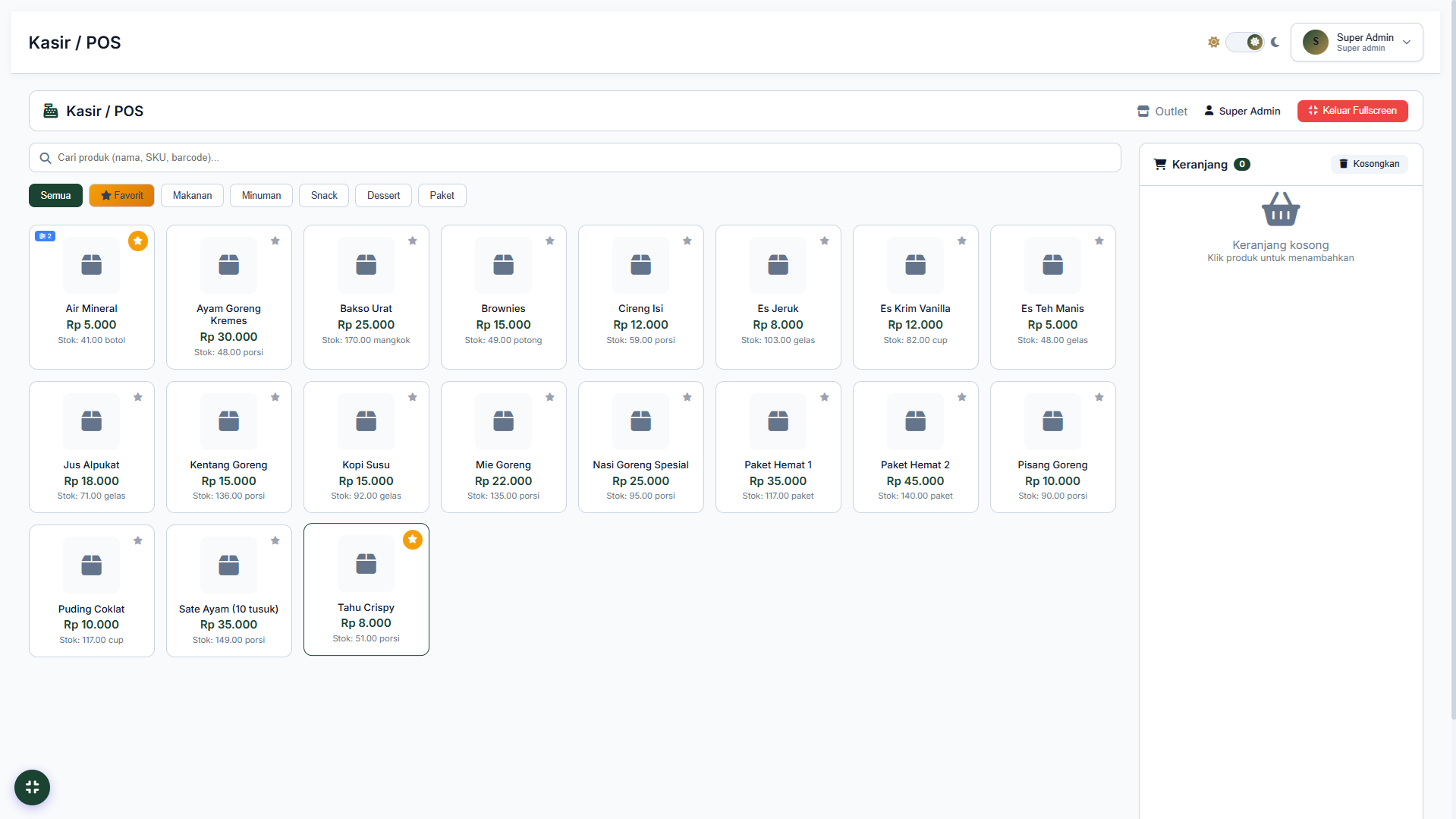
Task: Favorite the Kopi Susu product
Action: click(413, 397)
